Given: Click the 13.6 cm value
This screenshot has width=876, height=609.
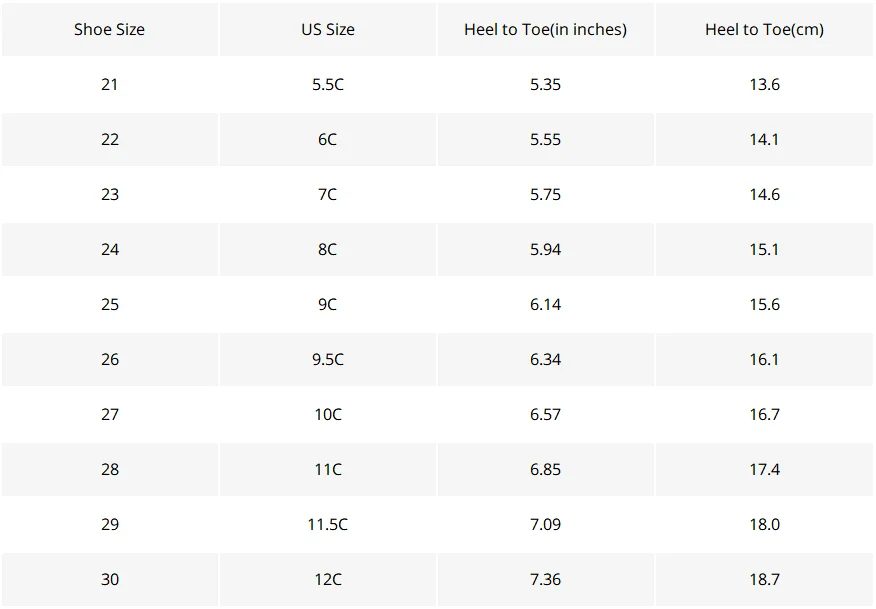Looking at the screenshot, I should click(764, 84).
